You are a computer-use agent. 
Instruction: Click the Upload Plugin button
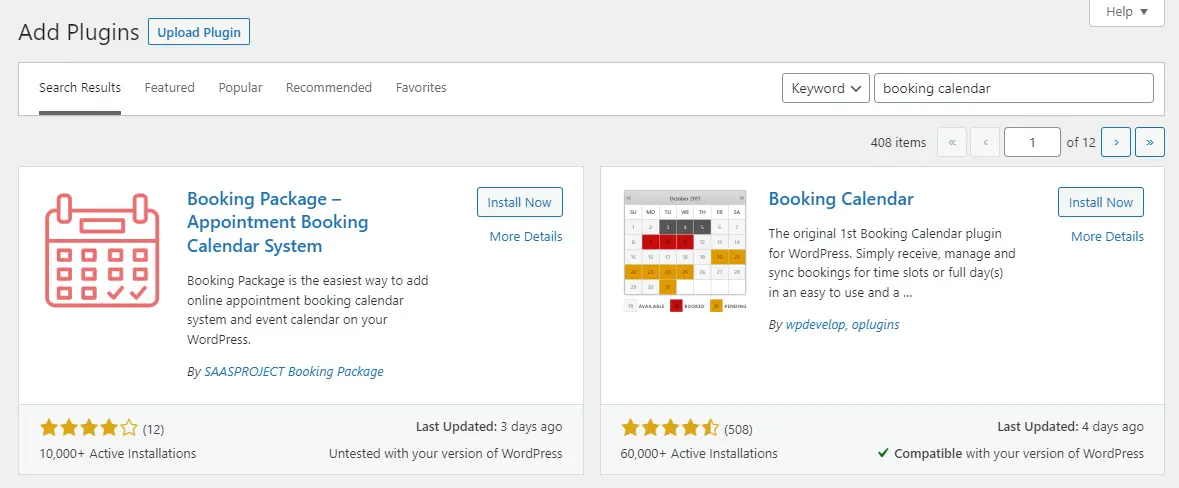199,32
